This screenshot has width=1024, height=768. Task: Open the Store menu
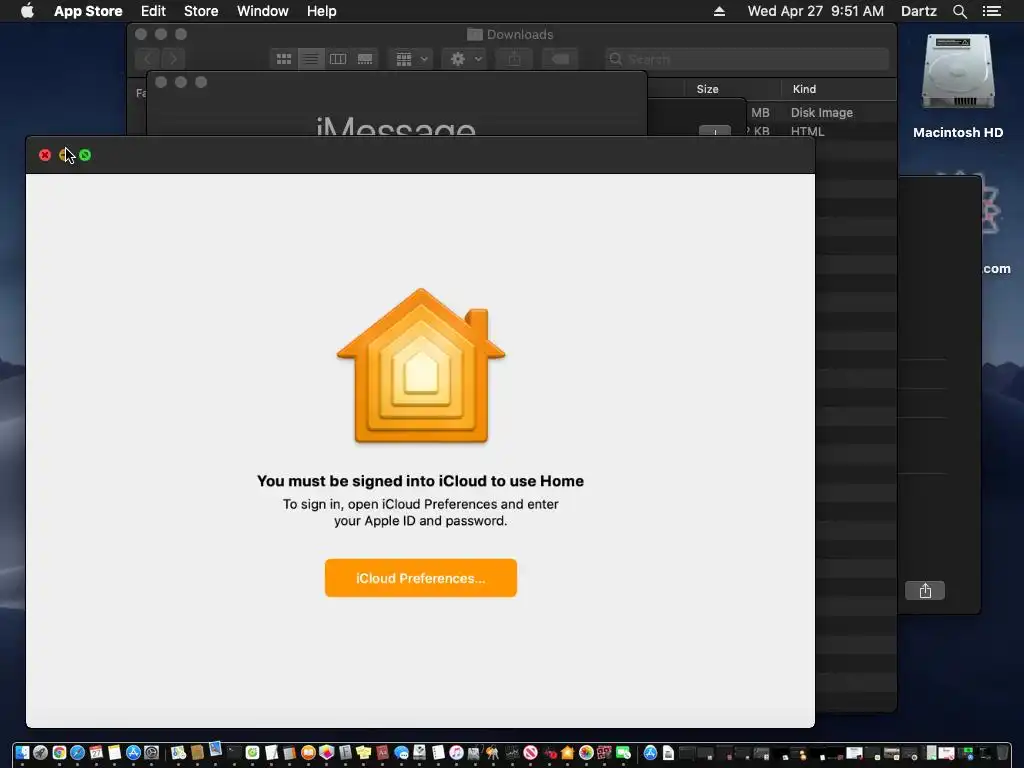(201, 11)
